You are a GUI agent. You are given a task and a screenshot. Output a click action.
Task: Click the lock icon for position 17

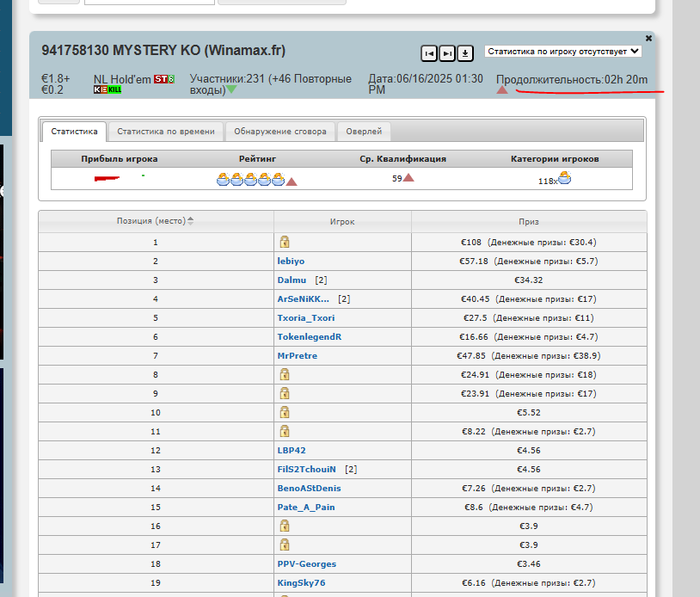click(284, 545)
